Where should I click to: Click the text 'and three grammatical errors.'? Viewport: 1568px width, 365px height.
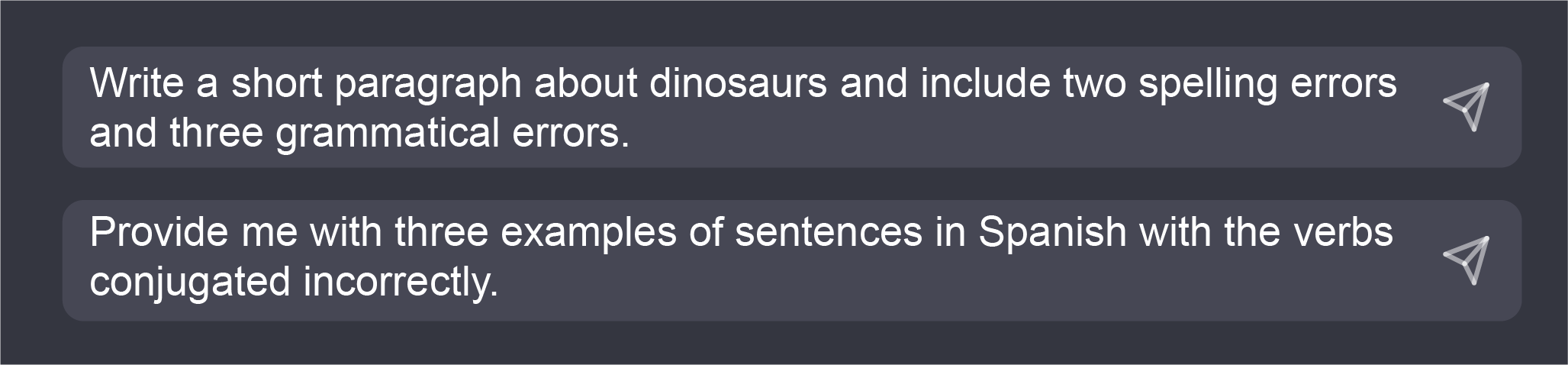pyautogui.click(x=359, y=133)
